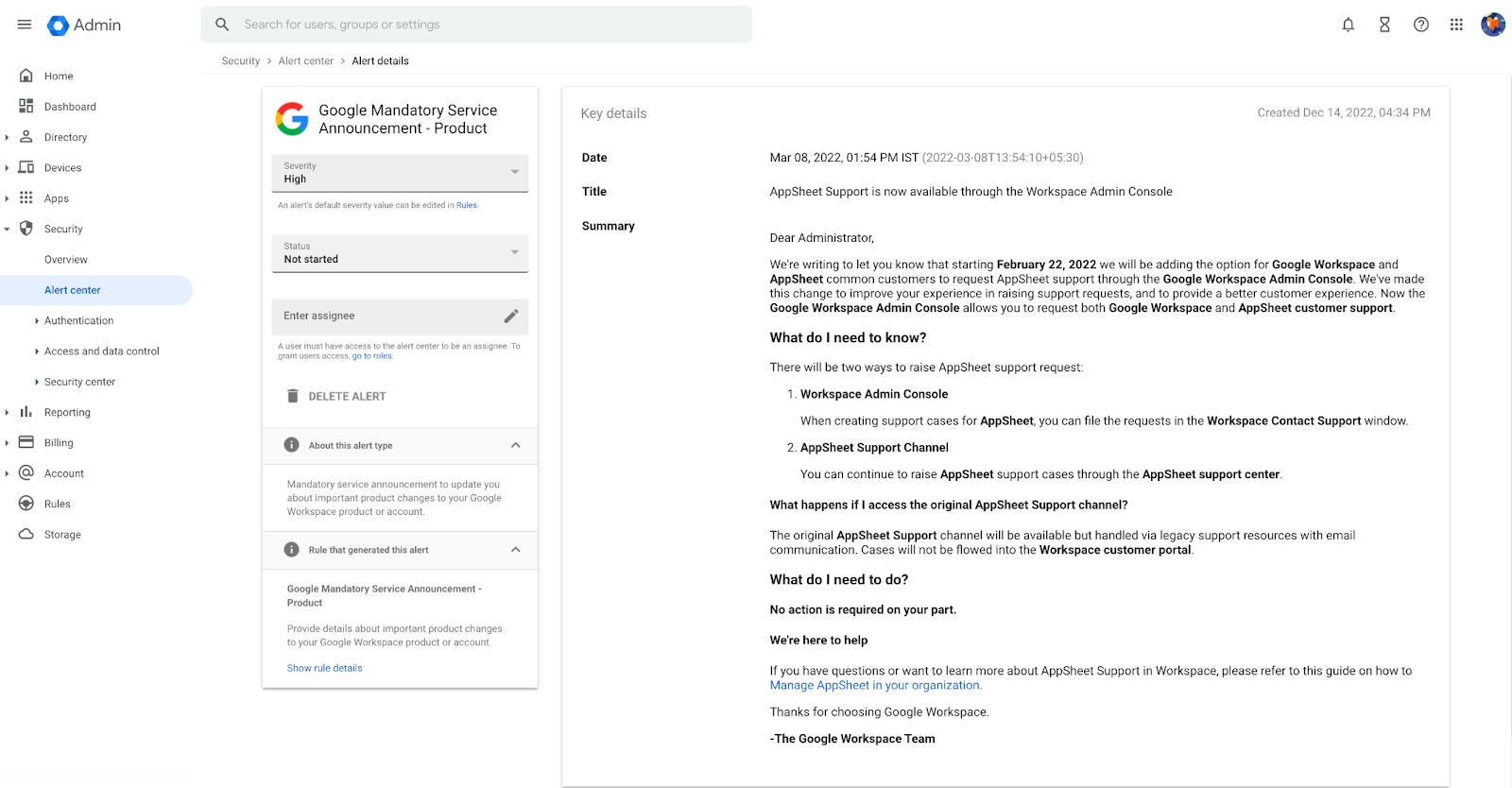Click the Key details heading

613,113
